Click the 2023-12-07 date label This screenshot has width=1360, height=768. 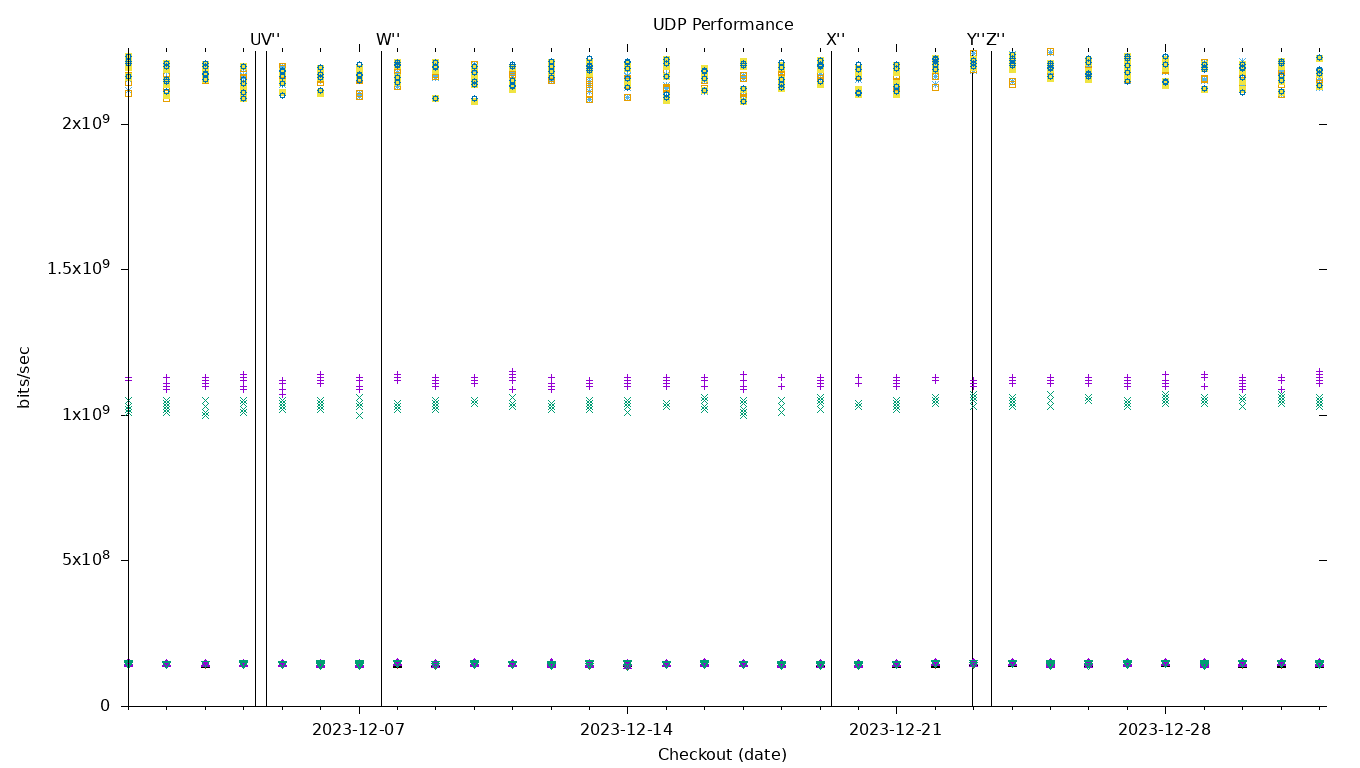click(358, 730)
